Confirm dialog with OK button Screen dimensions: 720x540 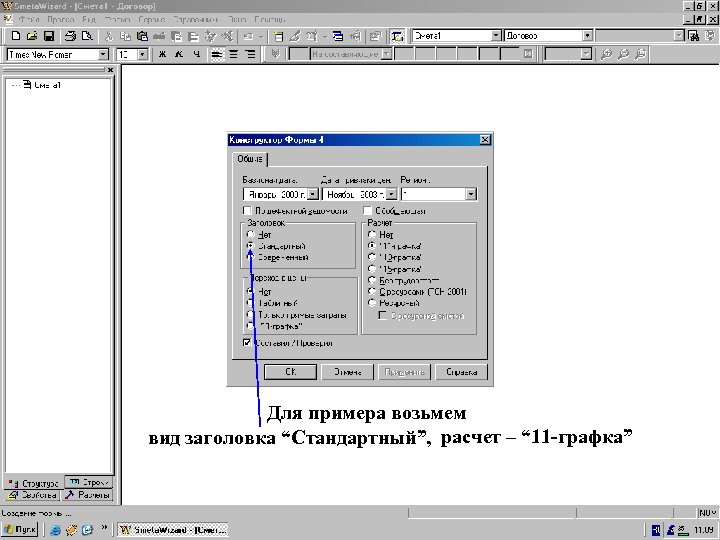pos(291,372)
